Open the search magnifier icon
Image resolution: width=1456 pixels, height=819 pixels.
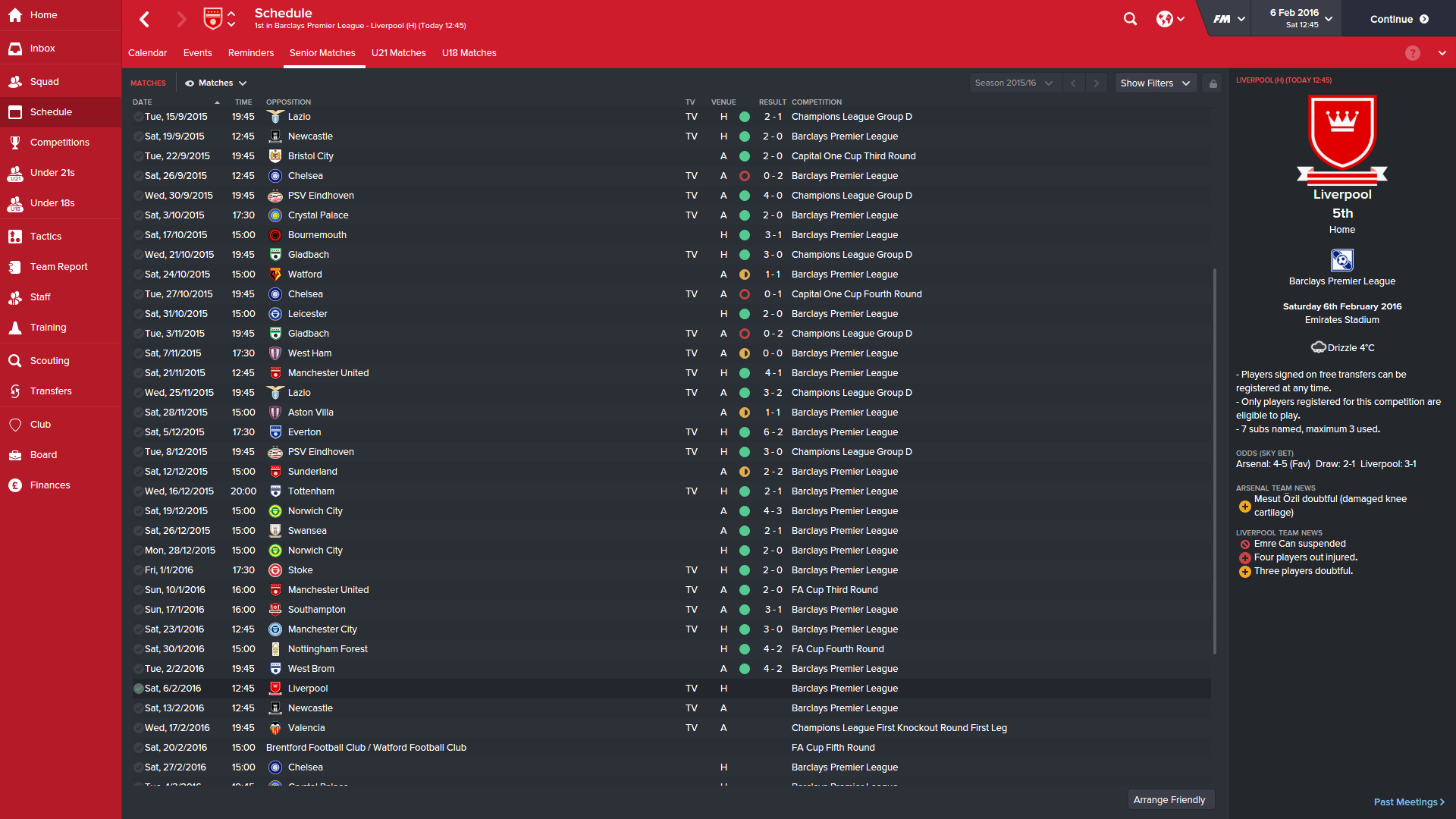click(1130, 19)
